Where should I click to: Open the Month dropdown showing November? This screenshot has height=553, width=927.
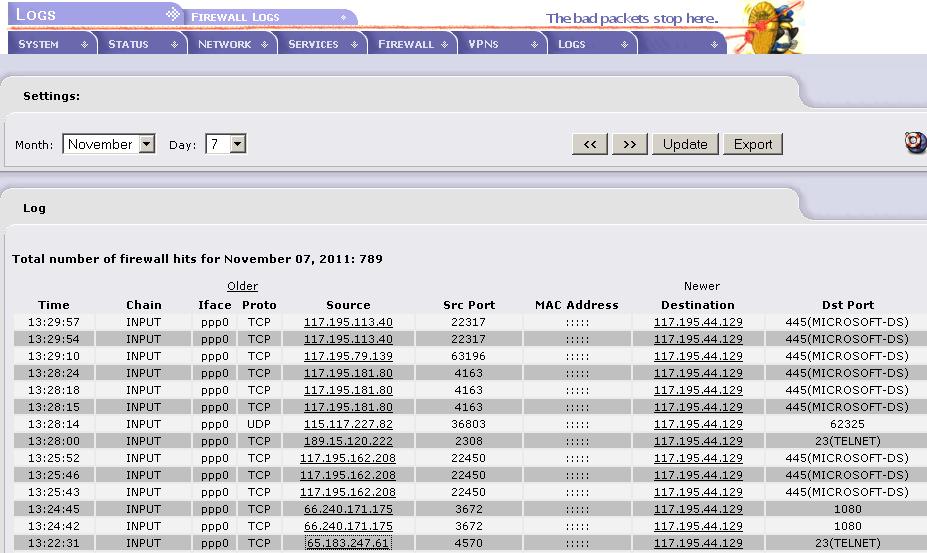pyautogui.click(x=109, y=145)
